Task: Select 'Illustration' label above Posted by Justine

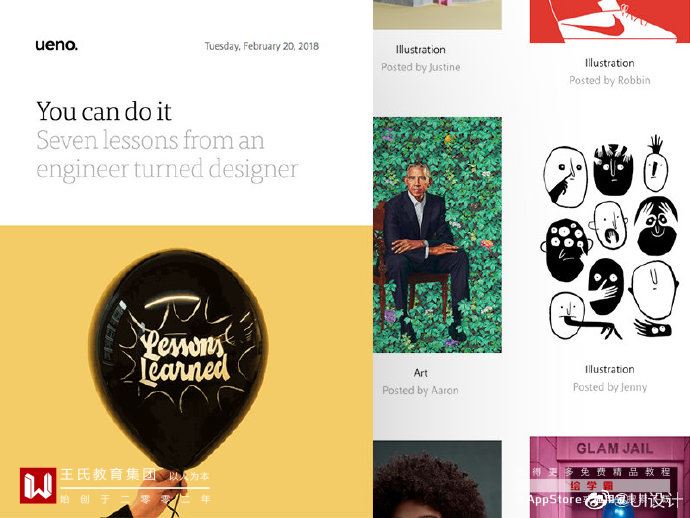Action: pyautogui.click(x=421, y=50)
